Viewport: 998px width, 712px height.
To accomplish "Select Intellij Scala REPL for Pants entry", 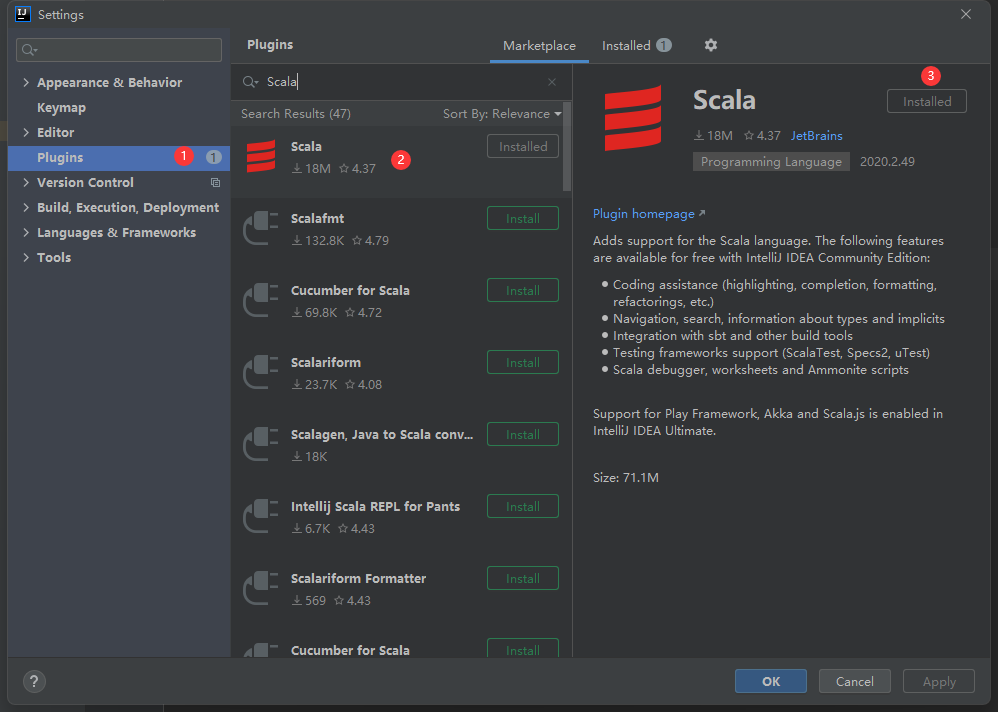I will pos(376,506).
